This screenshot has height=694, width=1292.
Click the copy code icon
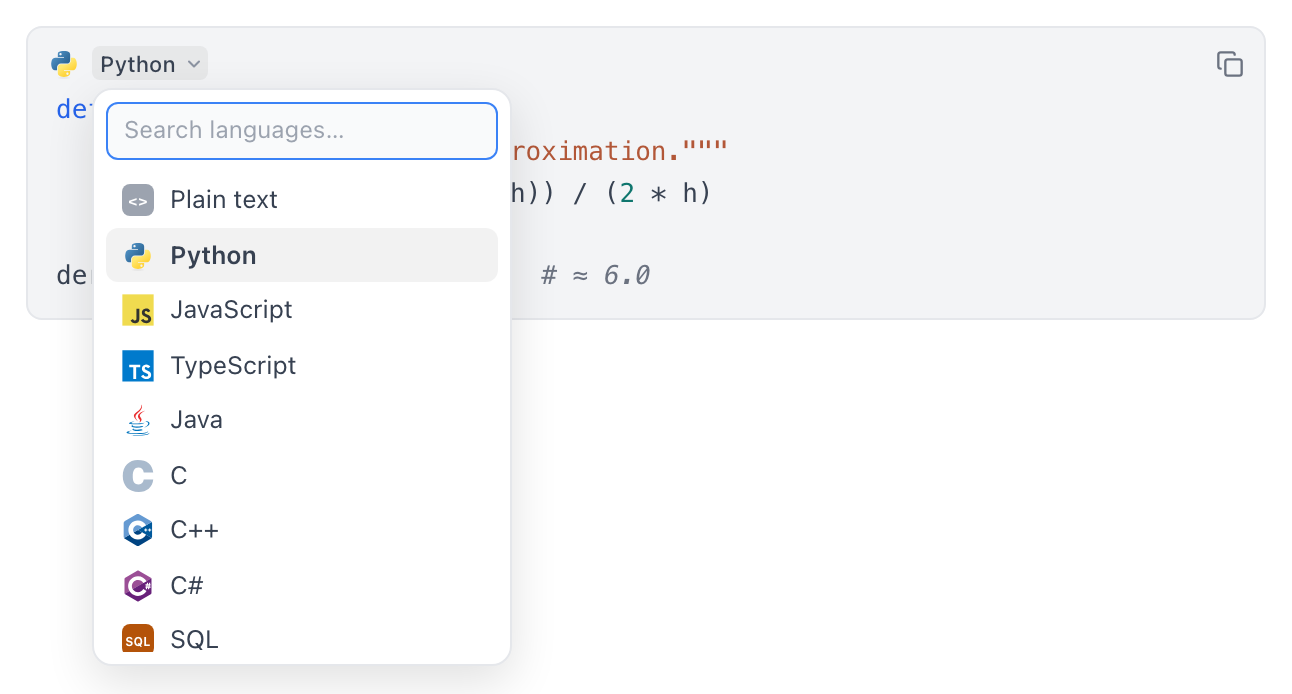[1229, 64]
